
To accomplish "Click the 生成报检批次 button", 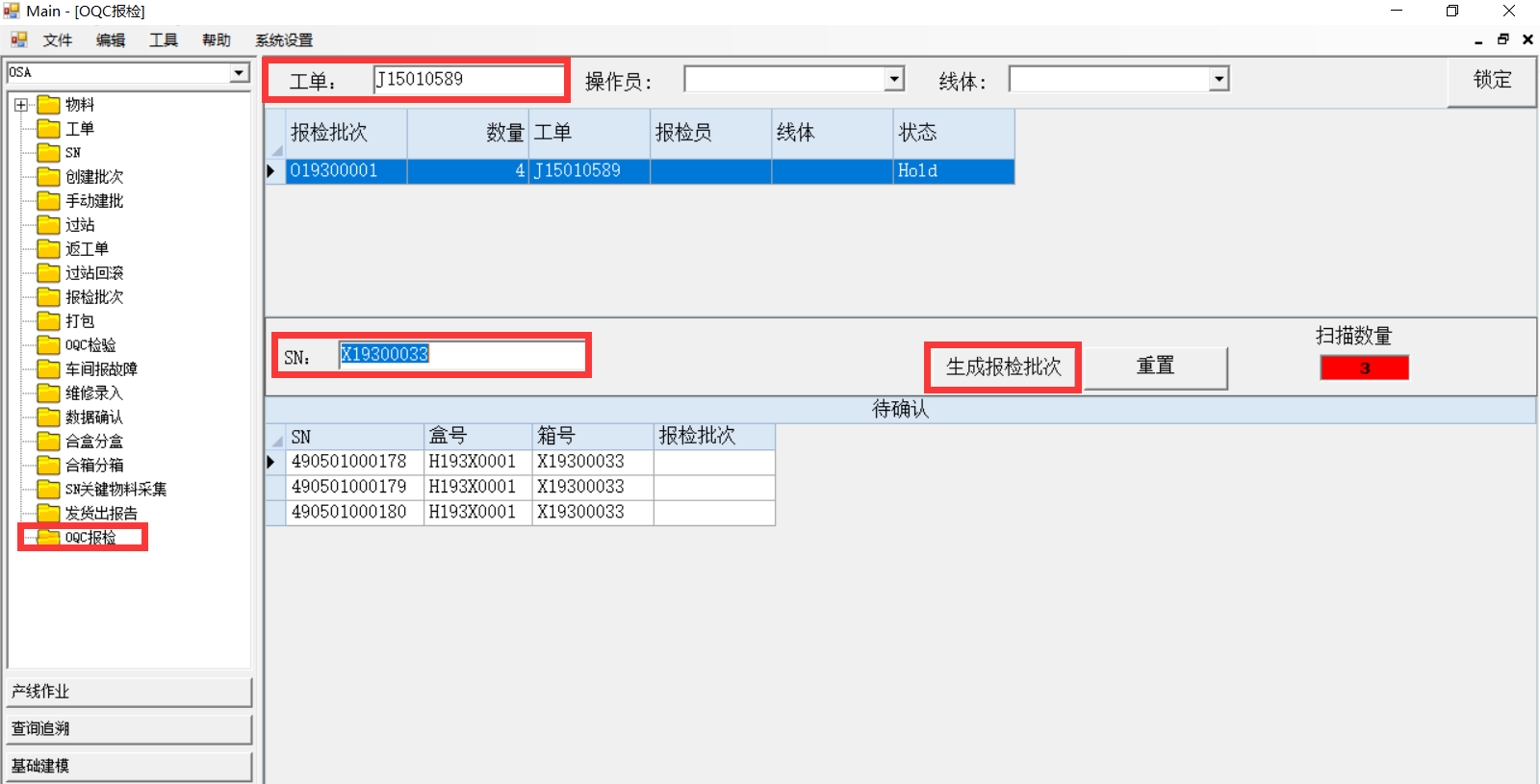I will tap(1003, 367).
